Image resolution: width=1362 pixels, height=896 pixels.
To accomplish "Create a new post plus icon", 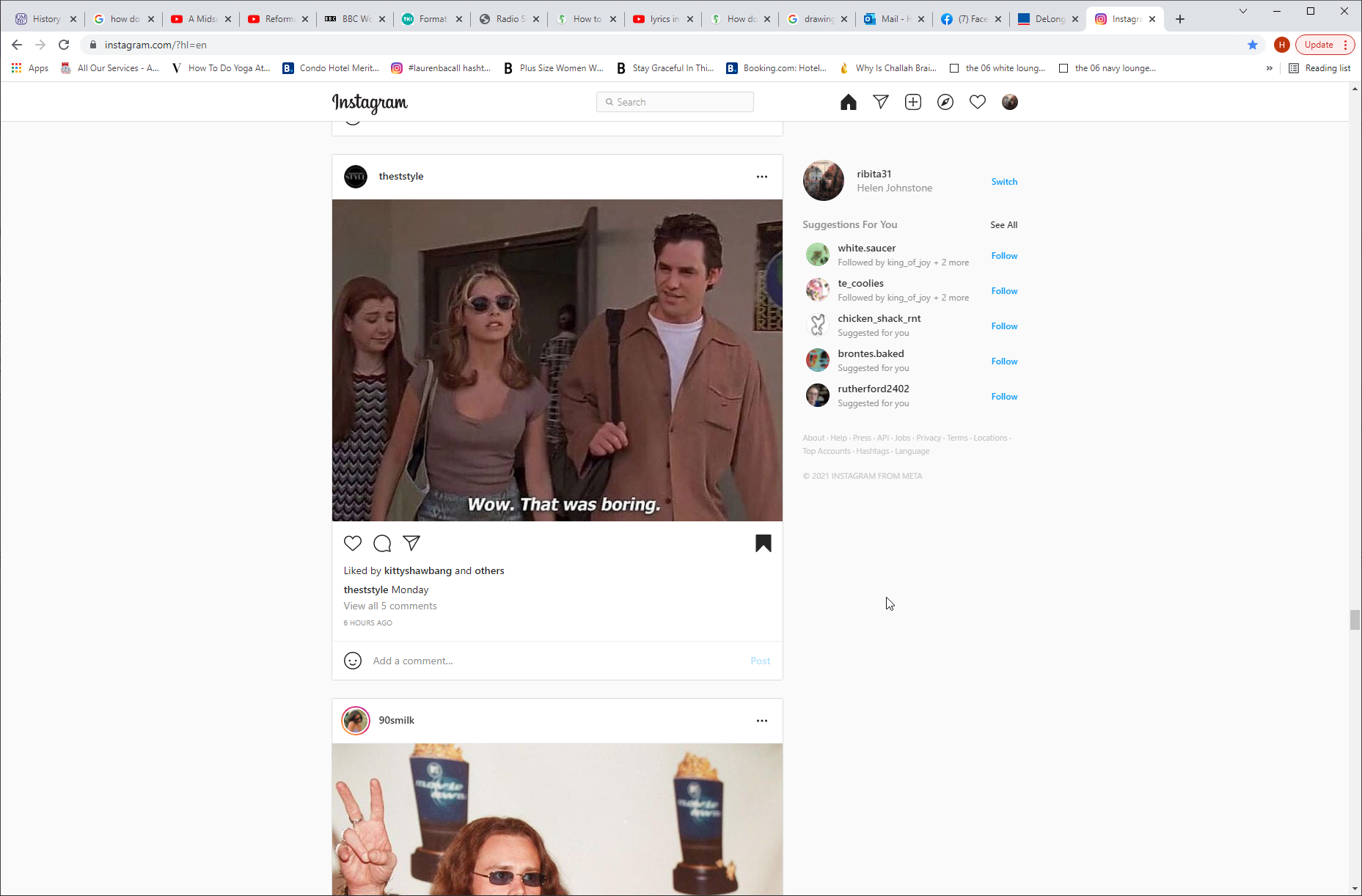I will point(913,102).
